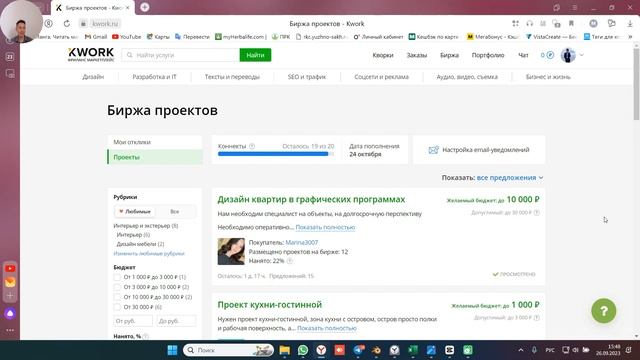Open Excel from the taskbar

[x=413, y=350]
